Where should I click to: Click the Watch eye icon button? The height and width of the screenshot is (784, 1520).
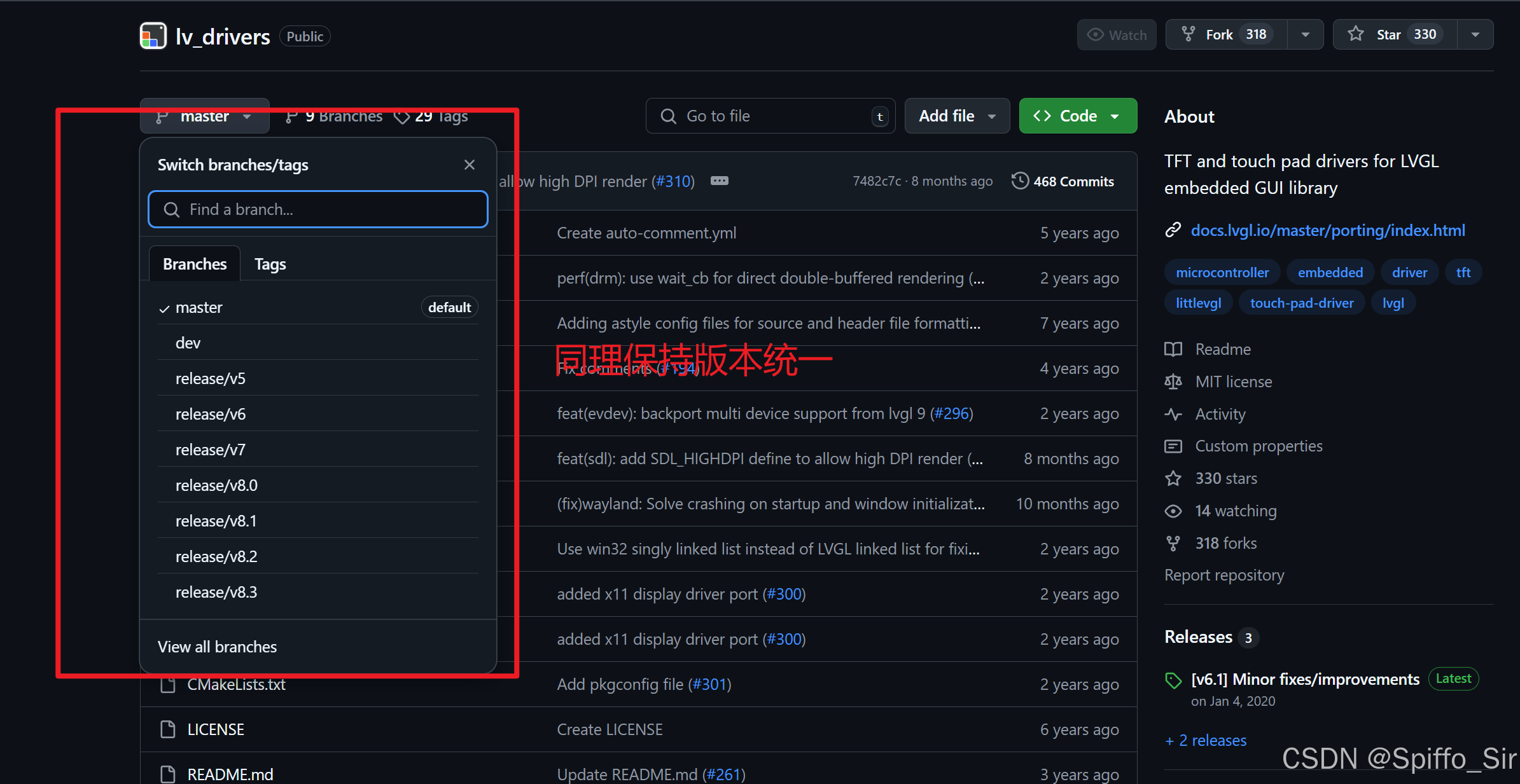[x=1117, y=35]
